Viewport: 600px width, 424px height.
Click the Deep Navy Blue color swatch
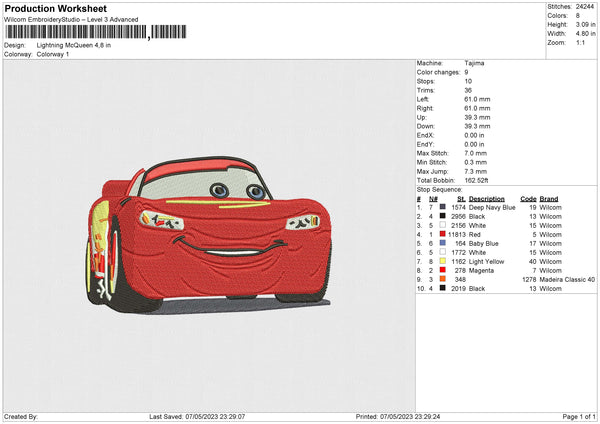click(x=442, y=207)
